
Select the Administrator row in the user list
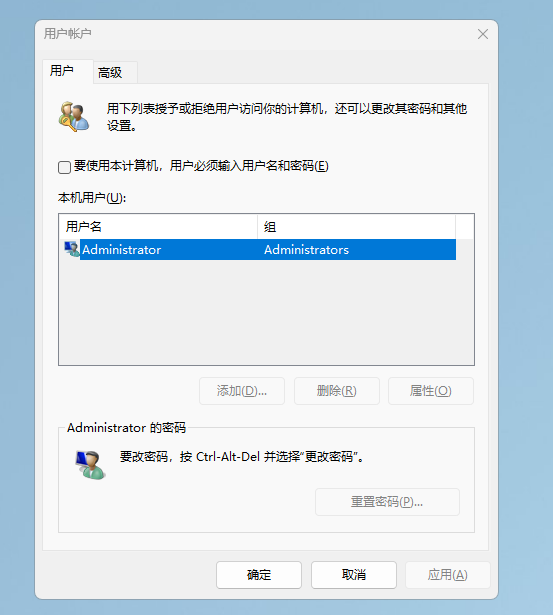[260, 249]
